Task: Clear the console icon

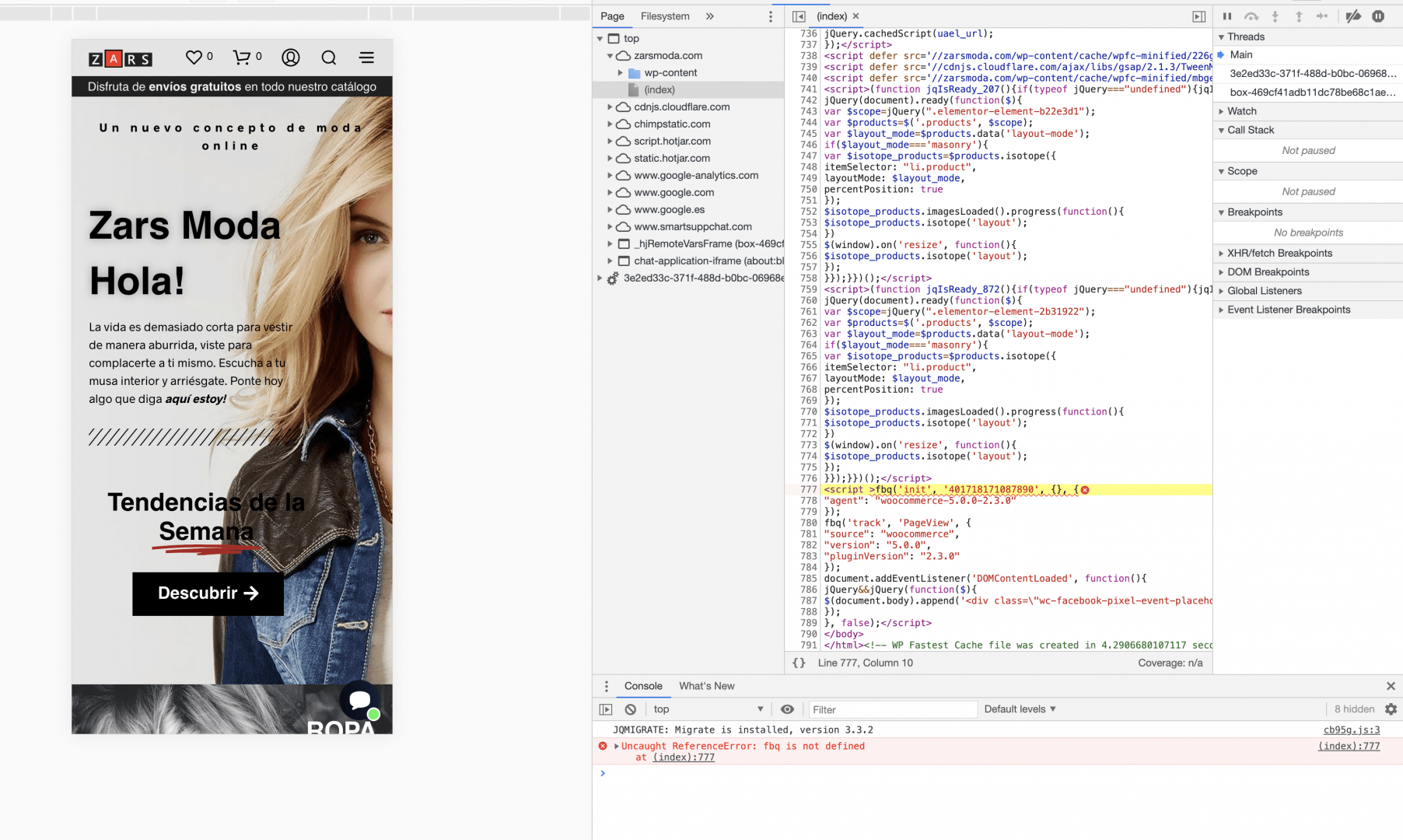Action: point(631,709)
